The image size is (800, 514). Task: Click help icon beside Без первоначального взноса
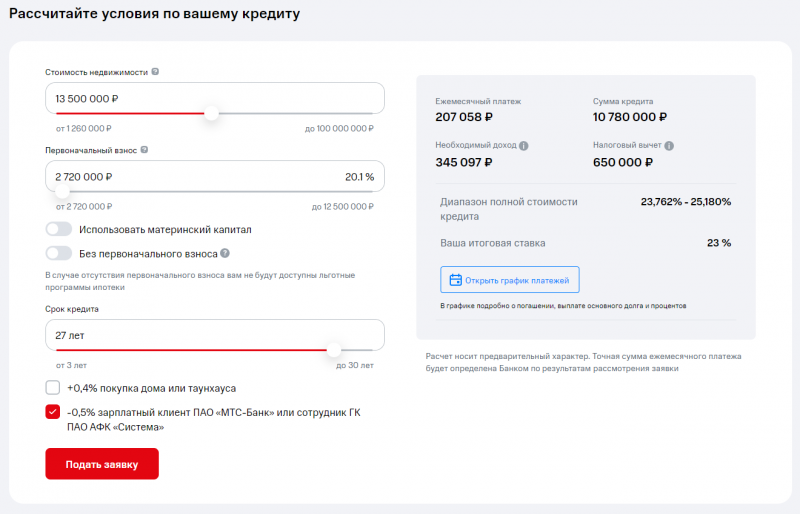225,254
